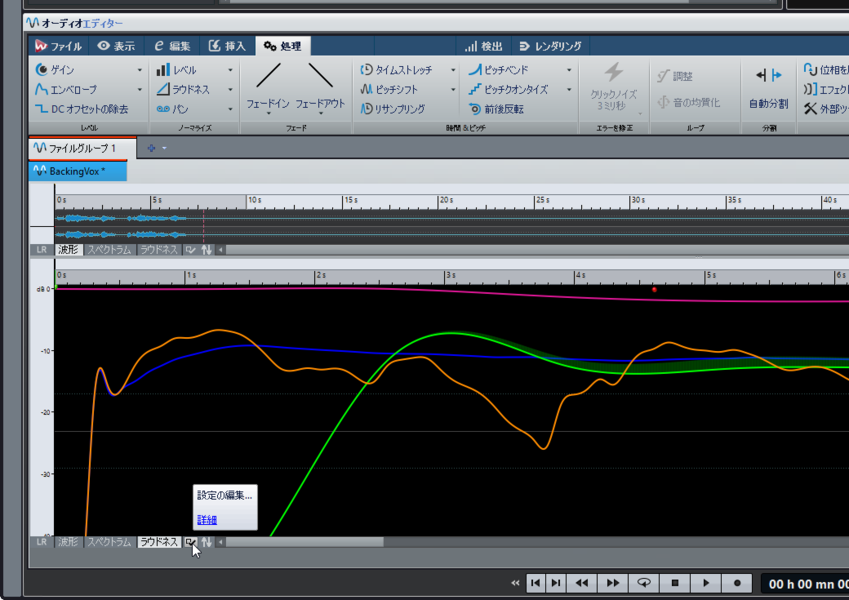
Task: Switch main display to 波形 view
Action: pyautogui.click(x=68, y=542)
